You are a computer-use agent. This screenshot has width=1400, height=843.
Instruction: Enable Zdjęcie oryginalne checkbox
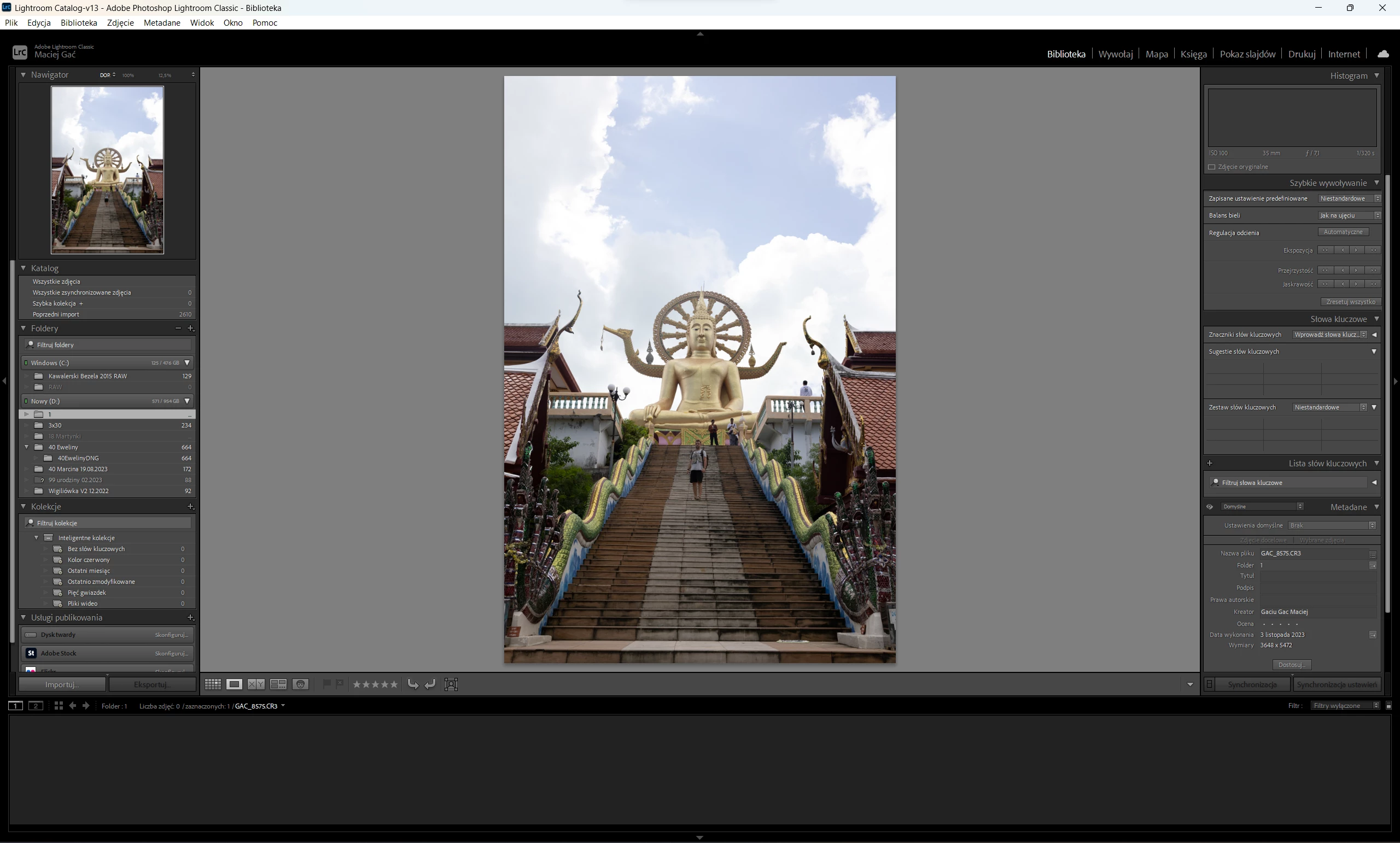pyautogui.click(x=1211, y=167)
